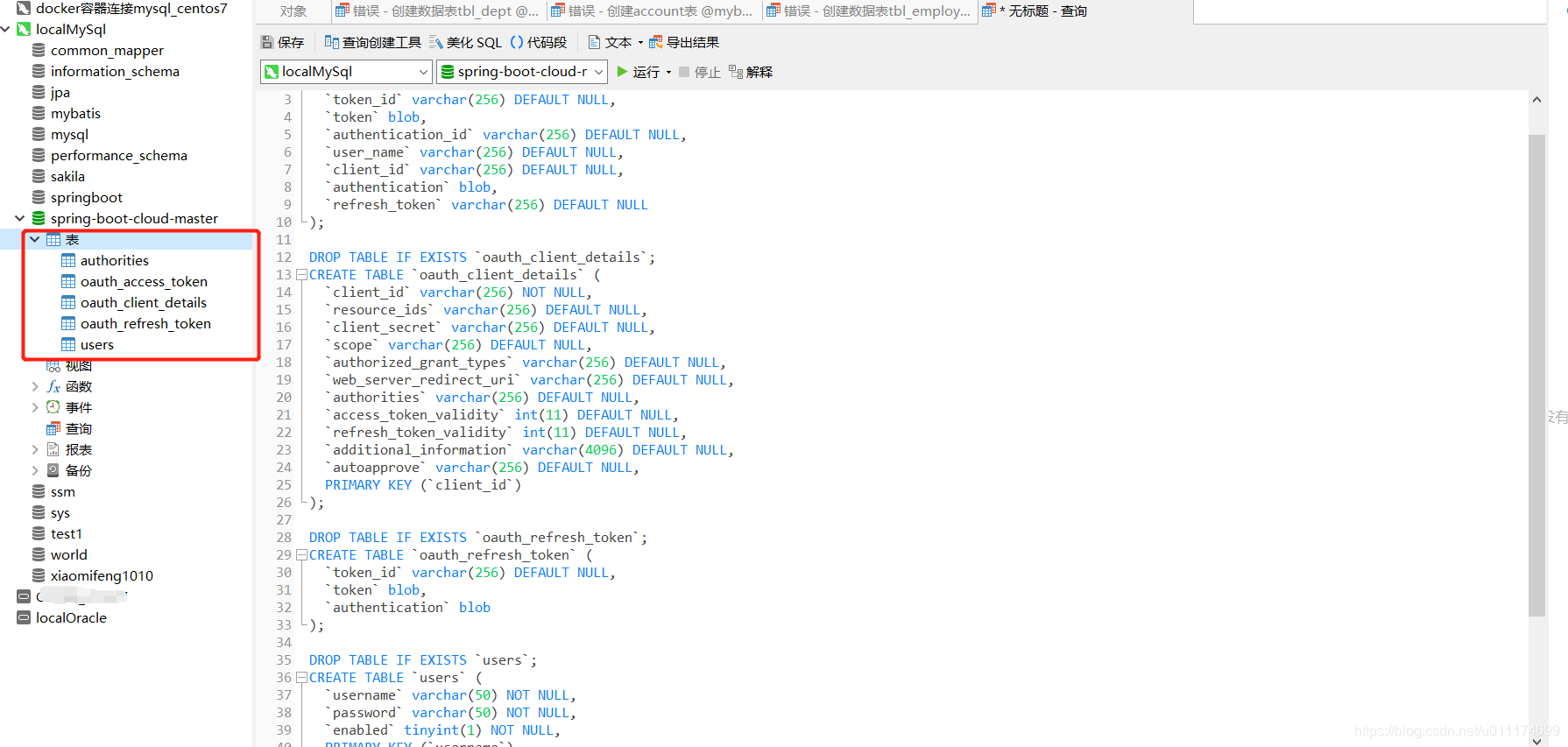This screenshot has width=1568, height=747.
Task: Expand the 函数 functions node
Action: [x=35, y=387]
